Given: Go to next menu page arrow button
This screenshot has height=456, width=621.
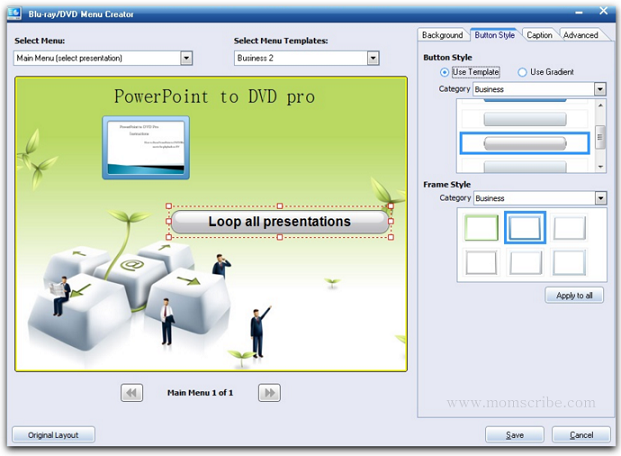Looking at the screenshot, I should (x=269, y=393).
